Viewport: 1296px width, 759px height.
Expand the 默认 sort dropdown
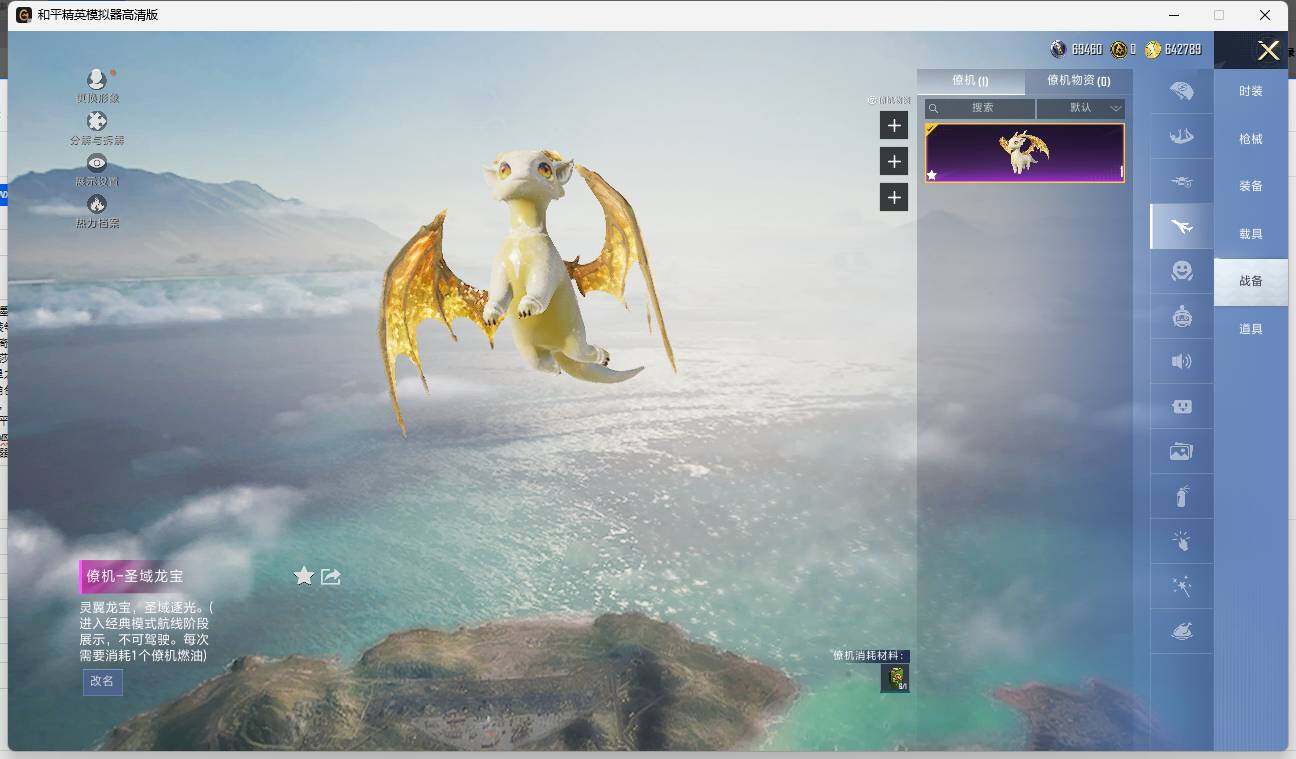point(1081,108)
